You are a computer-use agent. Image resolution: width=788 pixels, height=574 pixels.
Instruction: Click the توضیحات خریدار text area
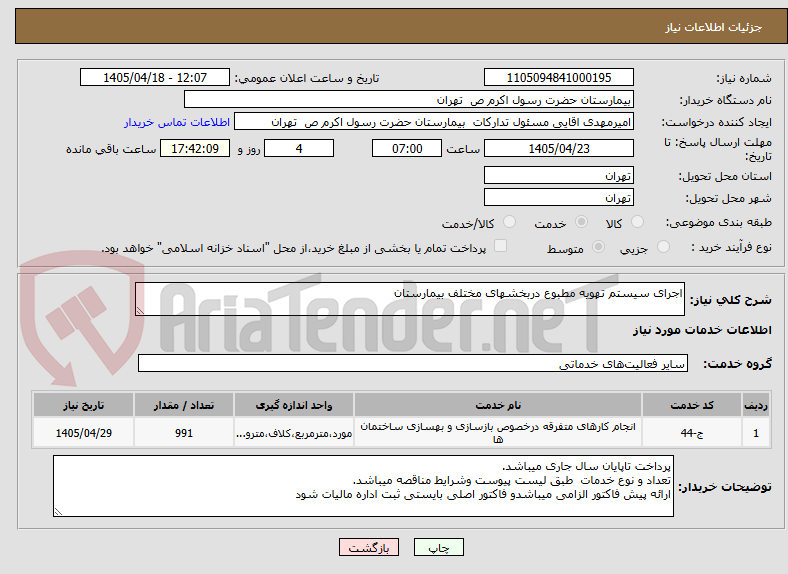(363, 486)
